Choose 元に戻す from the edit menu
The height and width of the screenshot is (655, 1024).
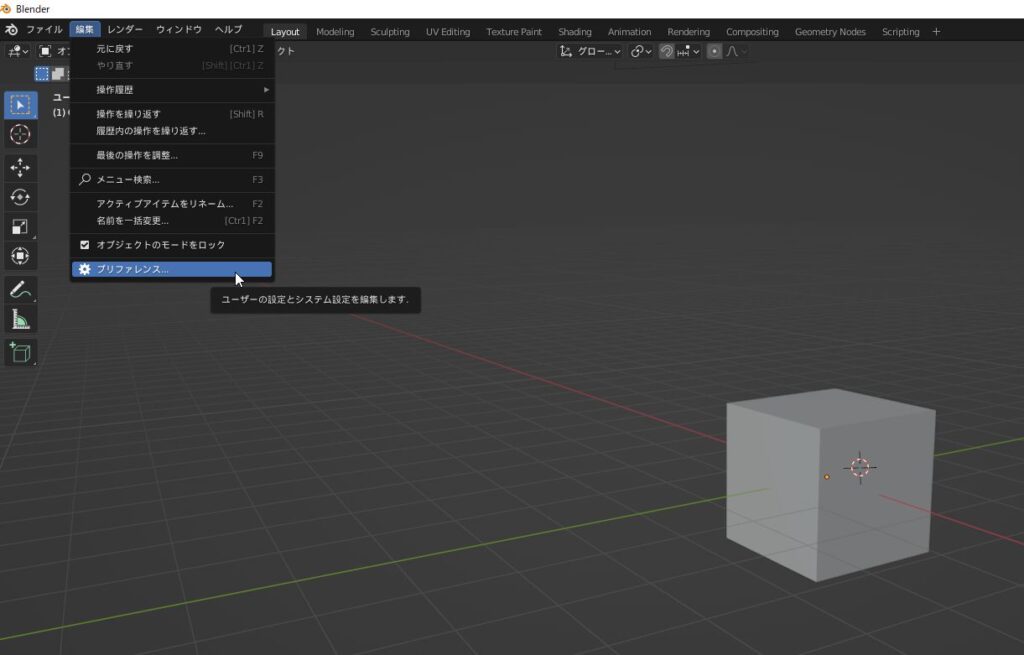[x=172, y=48]
